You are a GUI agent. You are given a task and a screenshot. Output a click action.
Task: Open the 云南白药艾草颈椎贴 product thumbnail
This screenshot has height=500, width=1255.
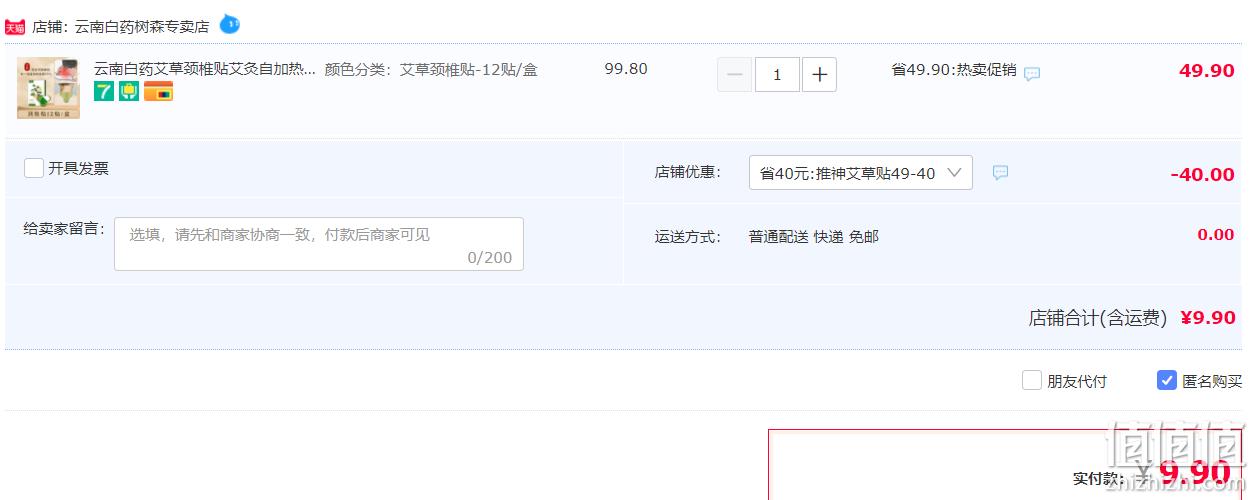click(48, 88)
